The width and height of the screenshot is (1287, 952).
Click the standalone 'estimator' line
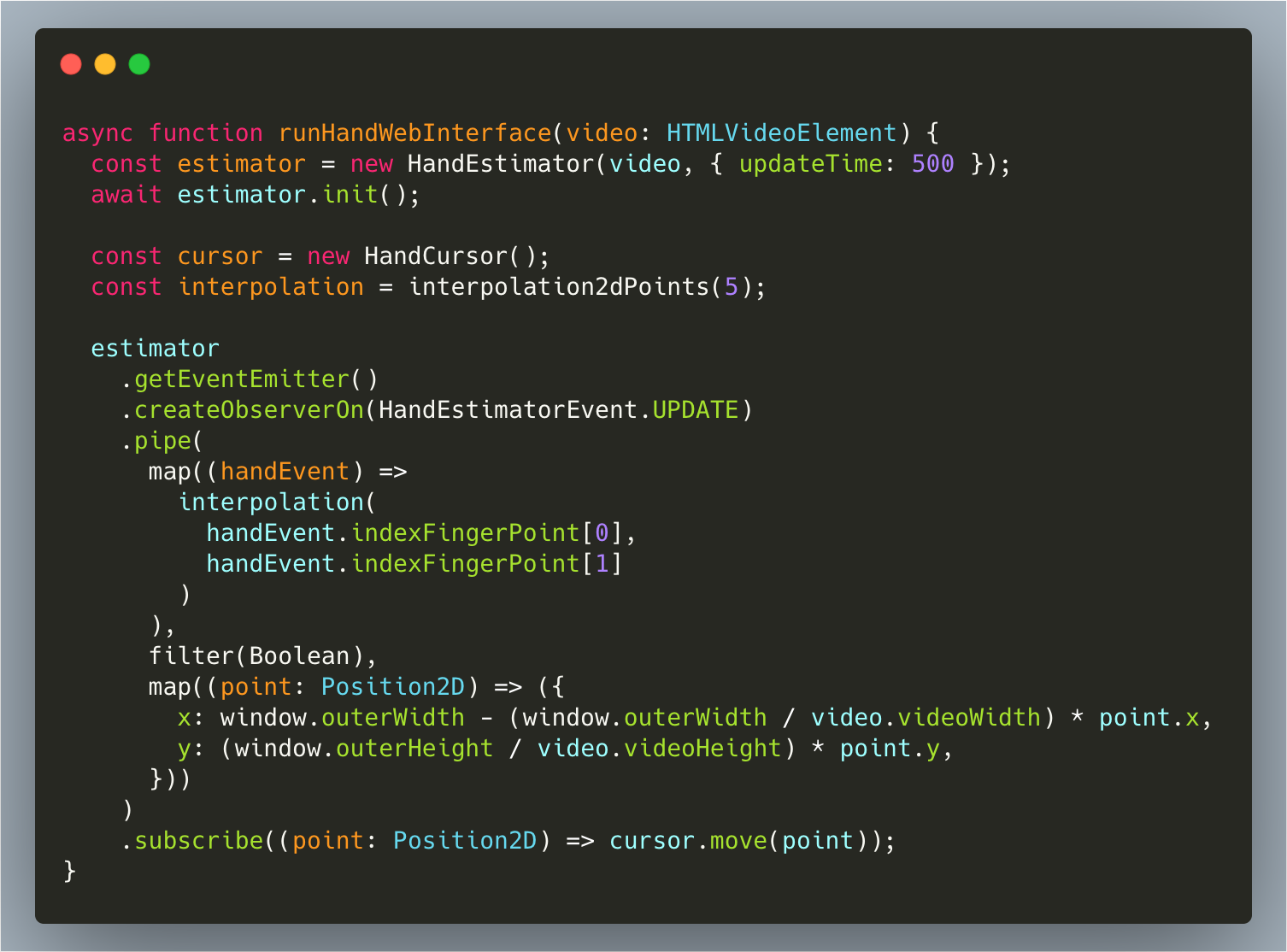pyautogui.click(x=155, y=349)
